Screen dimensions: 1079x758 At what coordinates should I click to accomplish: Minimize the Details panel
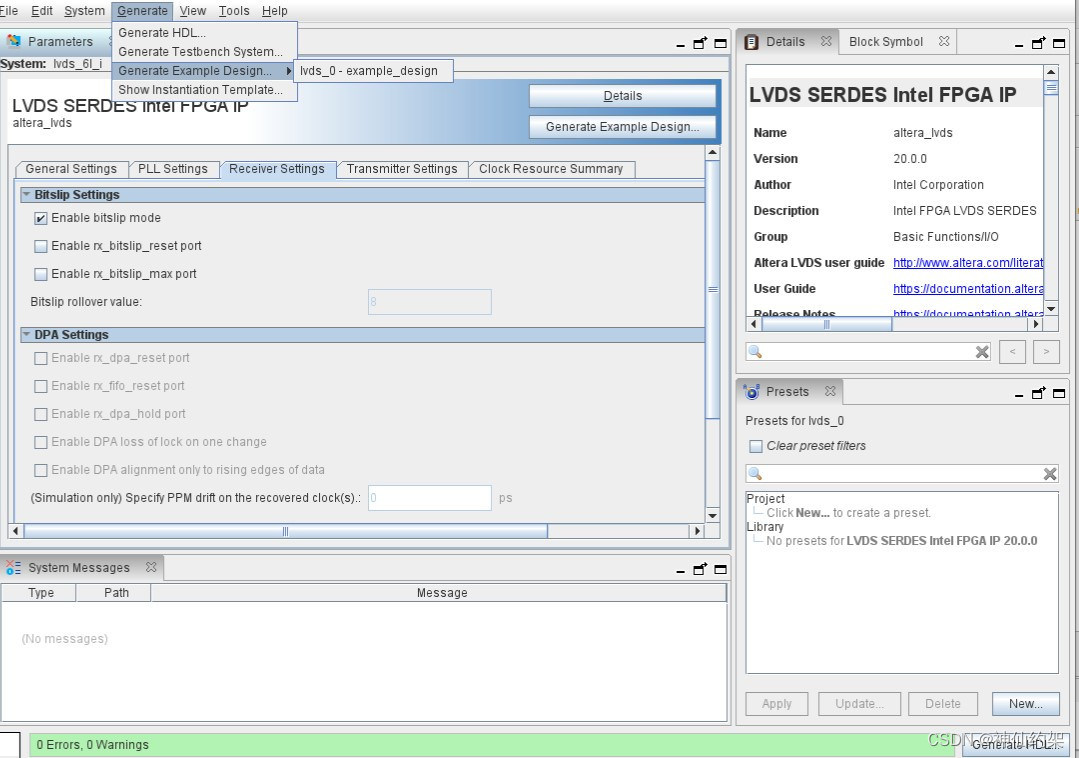point(1019,45)
